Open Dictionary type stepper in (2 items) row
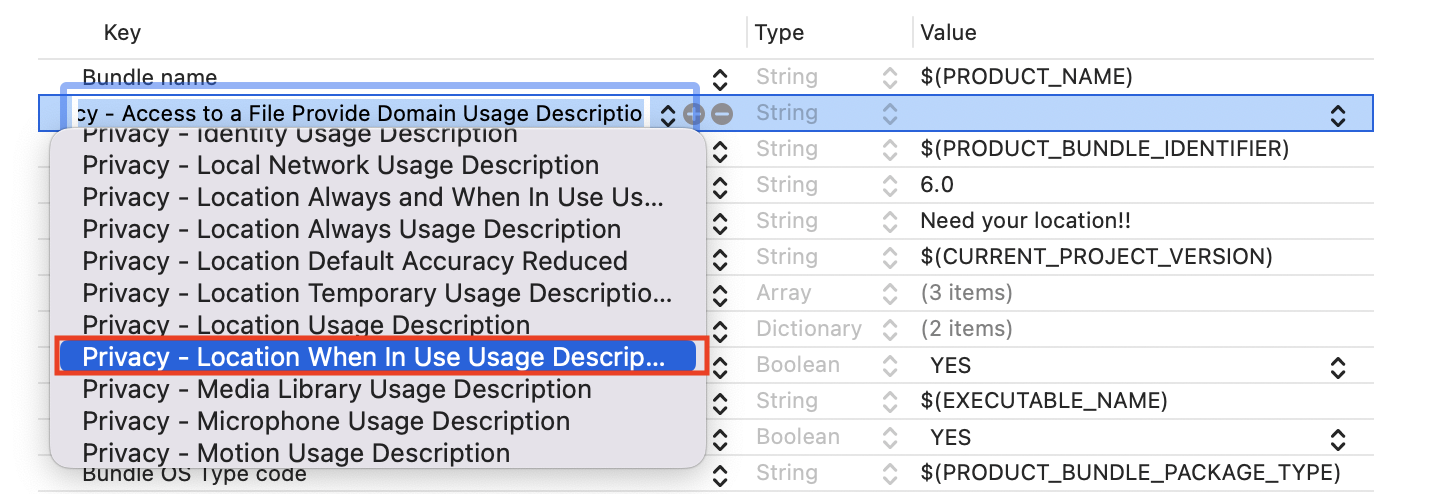Screen dimensions: 1430x494 (889, 330)
